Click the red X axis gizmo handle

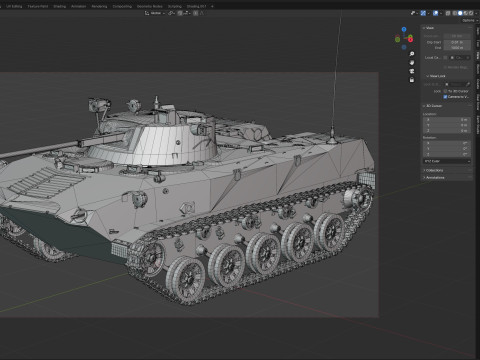coord(410,40)
